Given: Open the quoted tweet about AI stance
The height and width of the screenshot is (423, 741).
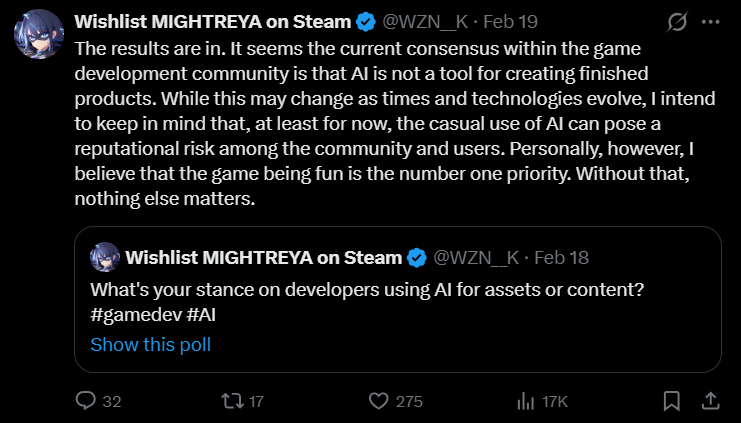Looking at the screenshot, I should [x=400, y=300].
